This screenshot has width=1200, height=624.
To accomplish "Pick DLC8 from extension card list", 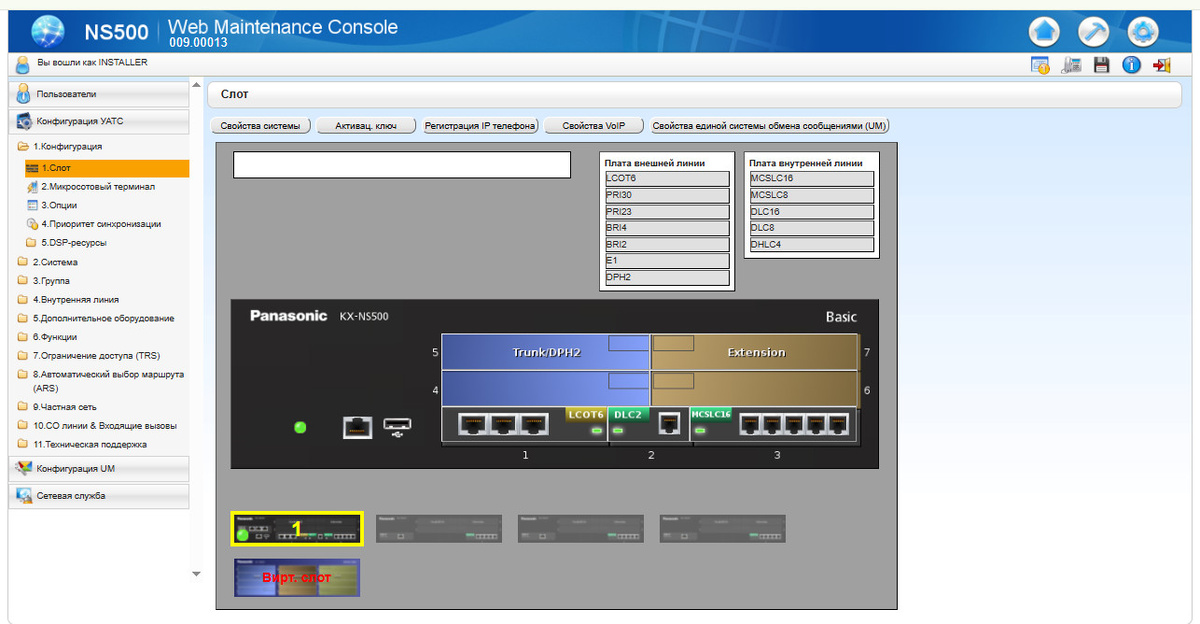I will tap(812, 228).
